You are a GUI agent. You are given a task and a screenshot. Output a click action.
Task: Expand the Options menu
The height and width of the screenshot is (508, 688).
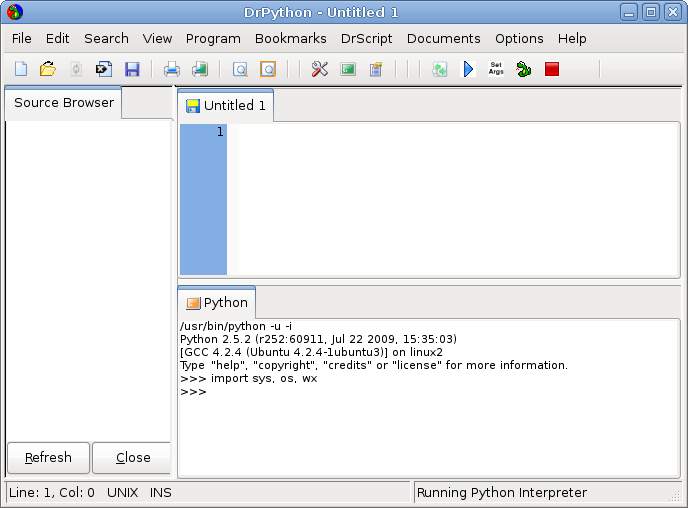point(519,38)
